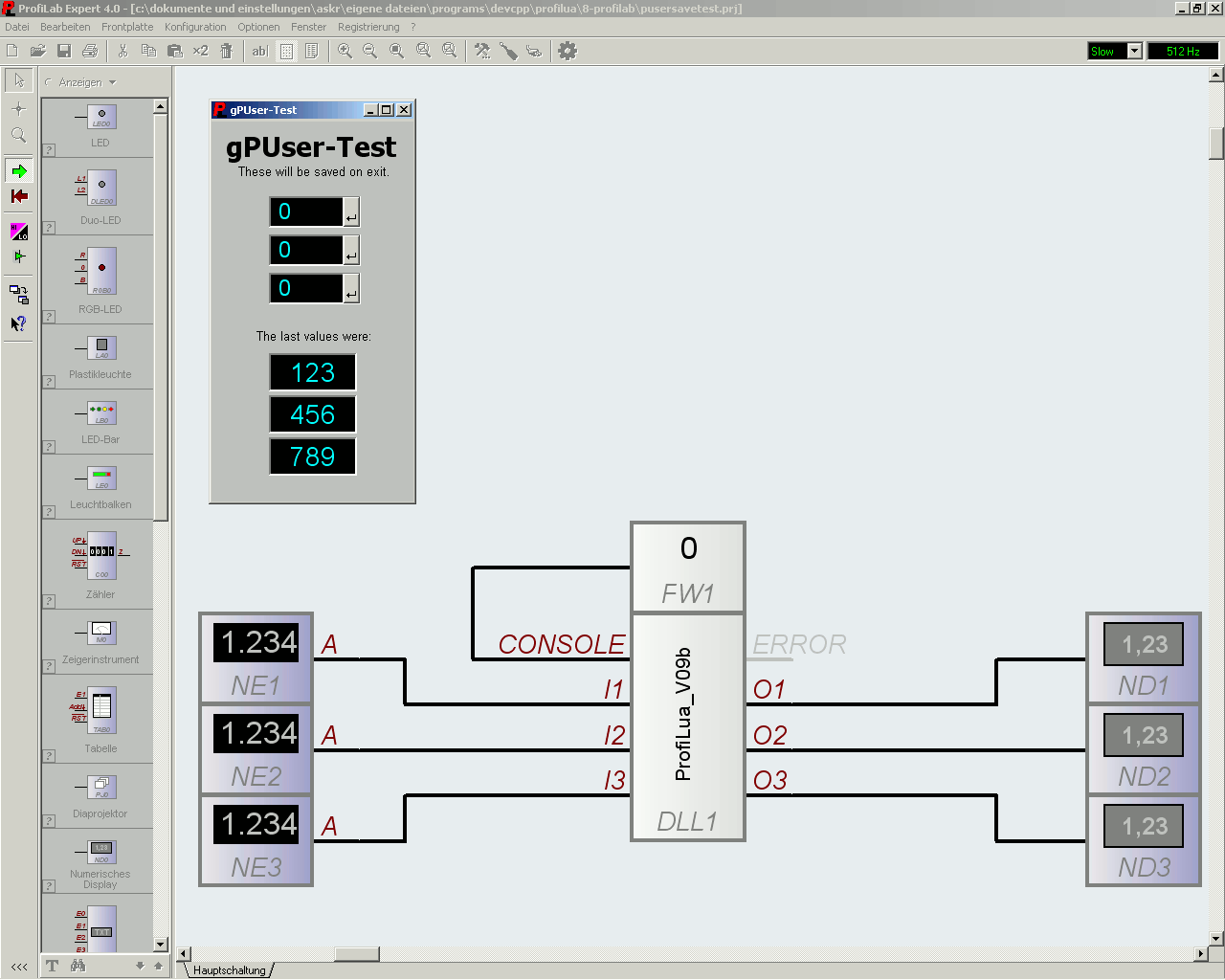Click the binoculars search icon at sidebar bottom
The width and height of the screenshot is (1225, 980).
pyautogui.click(x=78, y=967)
